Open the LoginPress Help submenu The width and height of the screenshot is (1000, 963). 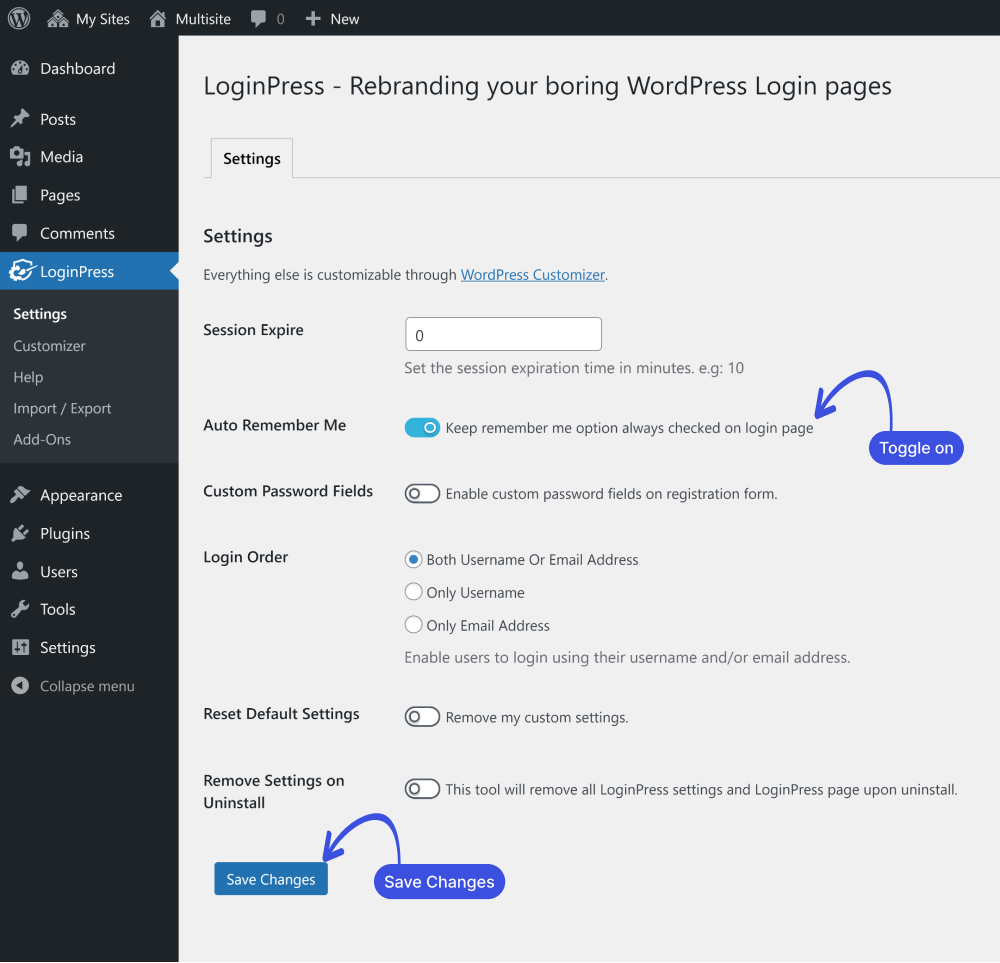point(28,377)
